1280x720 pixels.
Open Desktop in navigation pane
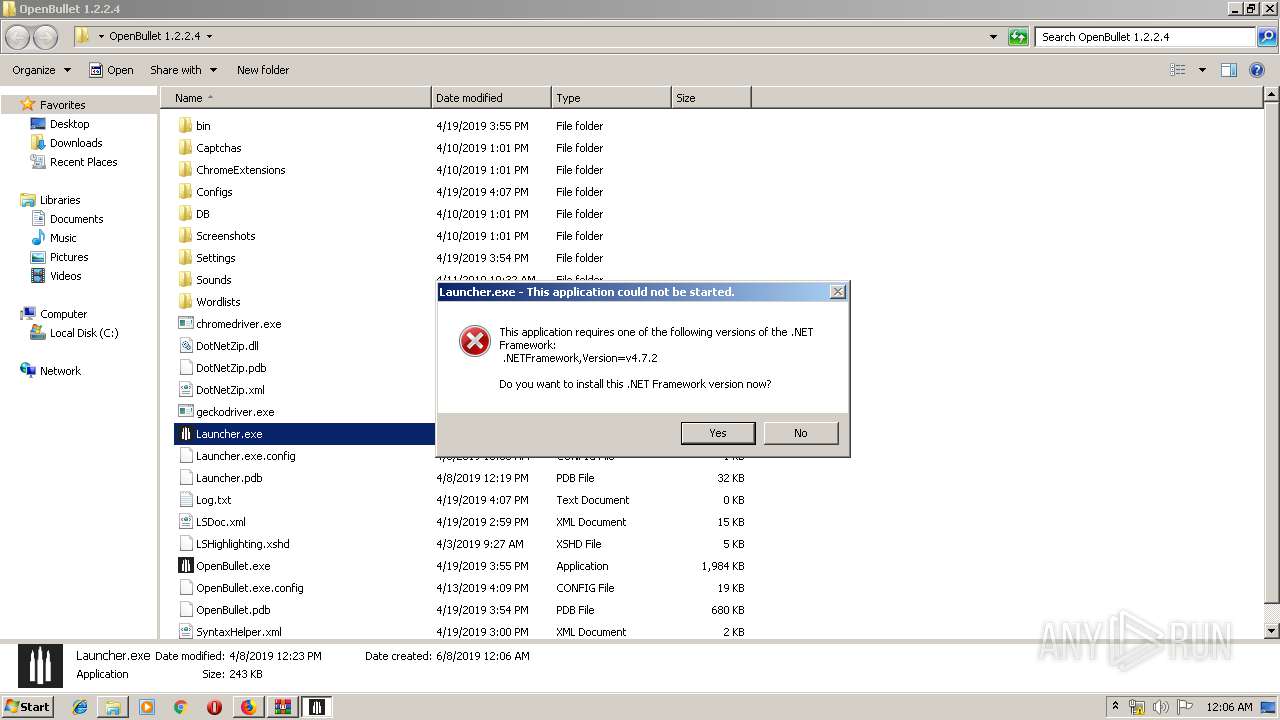pos(69,124)
